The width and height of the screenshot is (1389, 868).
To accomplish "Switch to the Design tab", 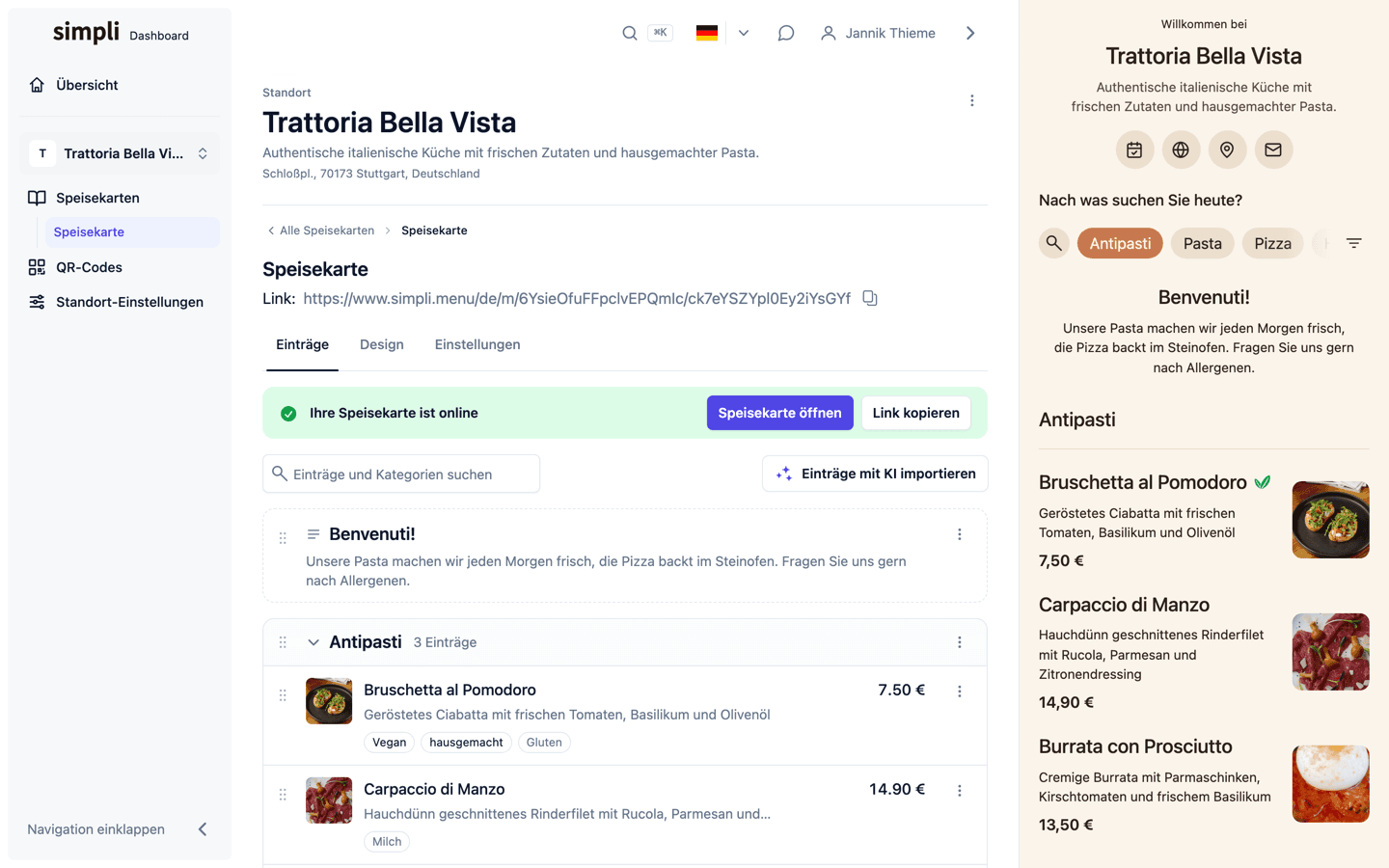I will (382, 344).
